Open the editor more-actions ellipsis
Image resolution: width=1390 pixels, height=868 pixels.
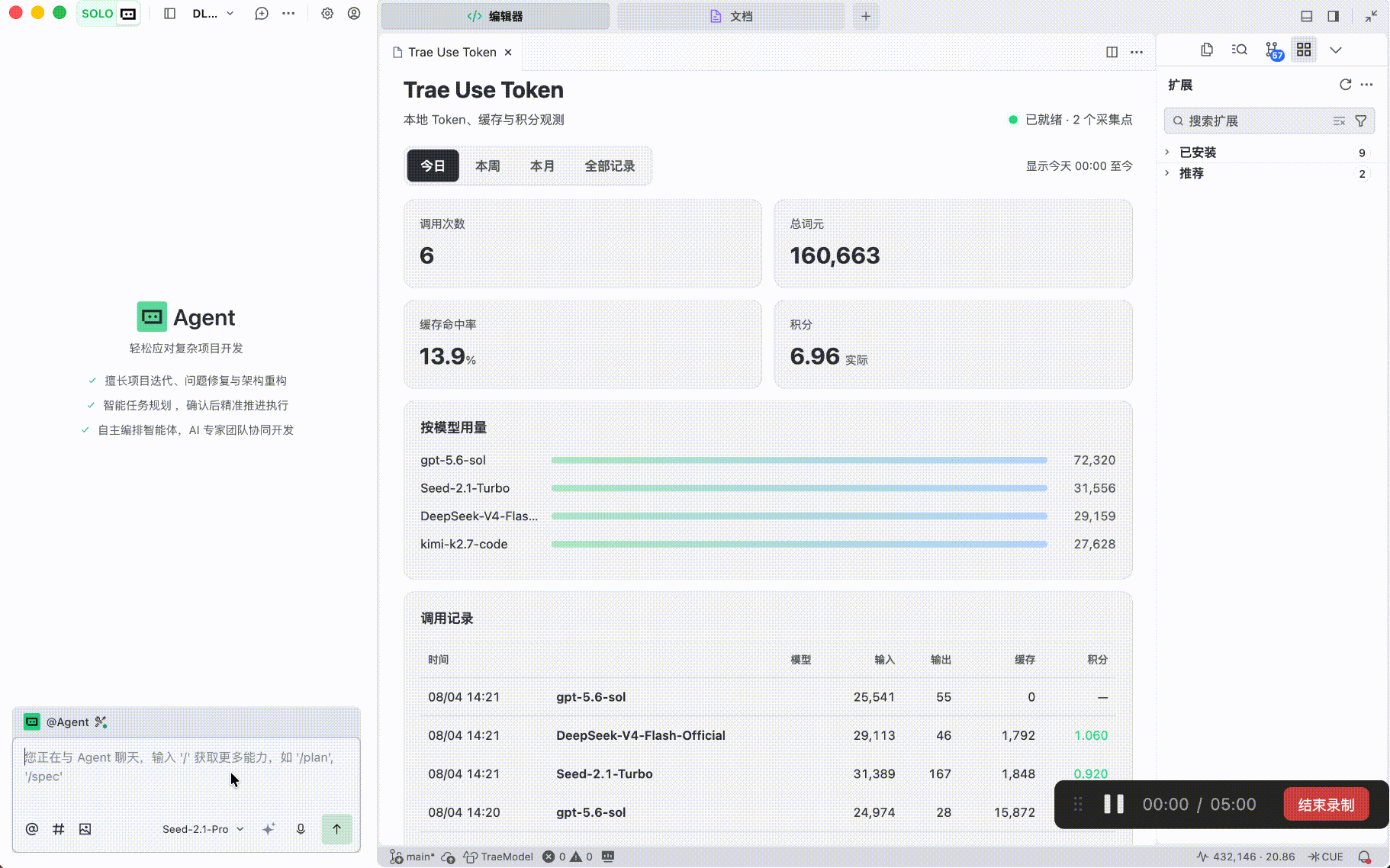[1137, 52]
